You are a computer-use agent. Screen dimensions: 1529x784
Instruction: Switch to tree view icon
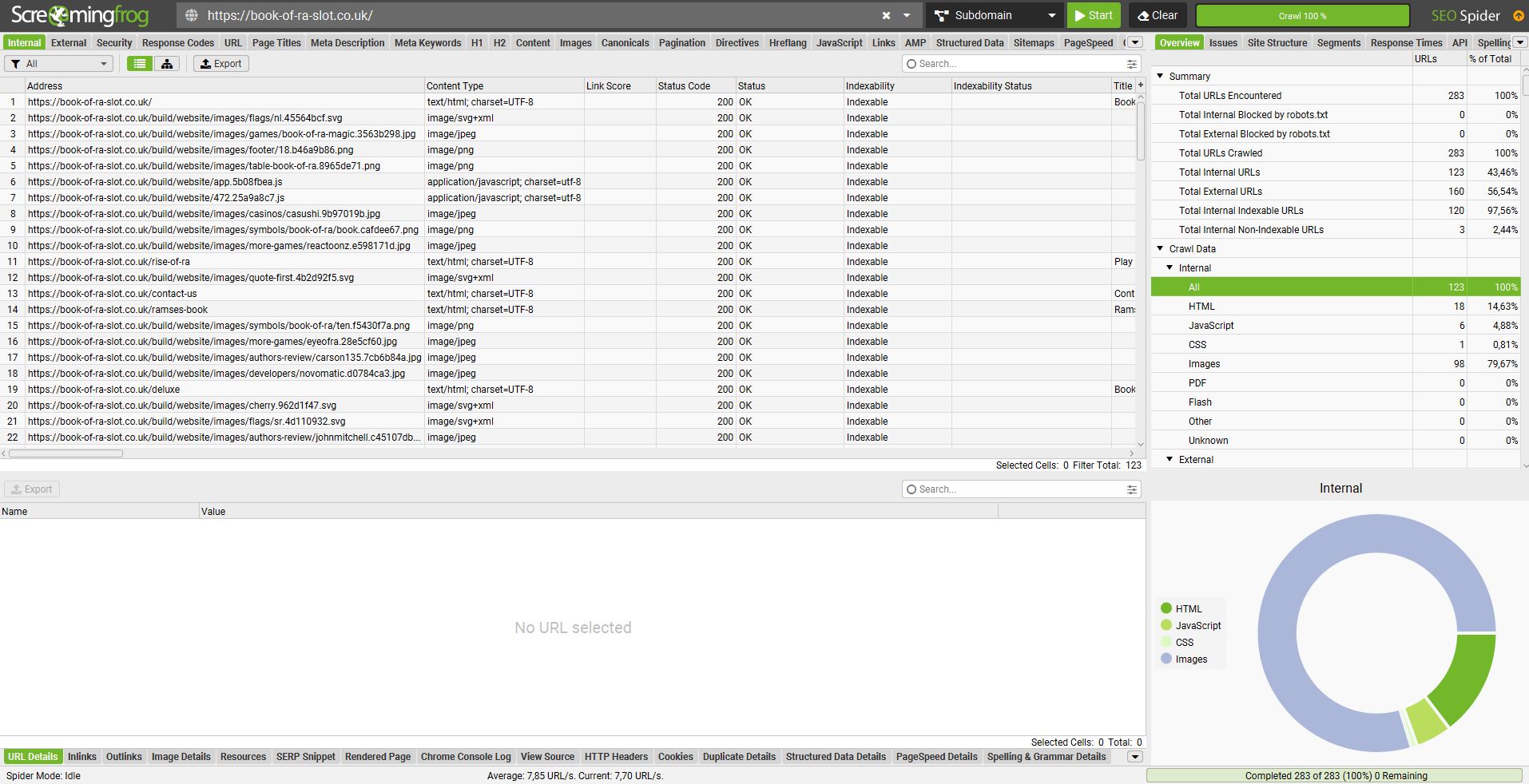click(x=167, y=64)
